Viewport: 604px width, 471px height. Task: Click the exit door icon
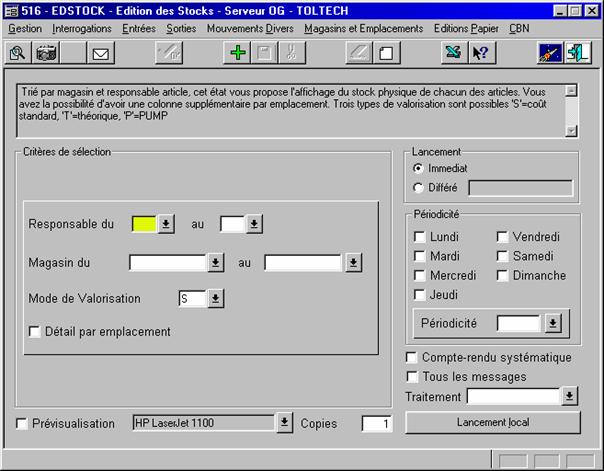580,53
